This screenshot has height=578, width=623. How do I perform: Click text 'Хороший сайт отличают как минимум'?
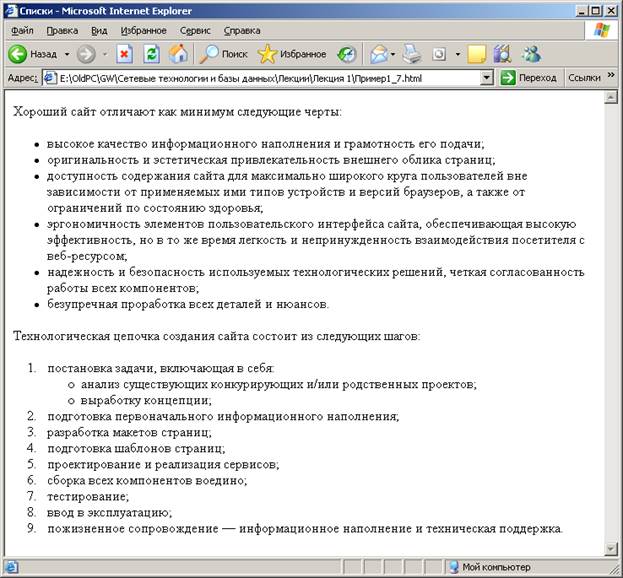124,112
